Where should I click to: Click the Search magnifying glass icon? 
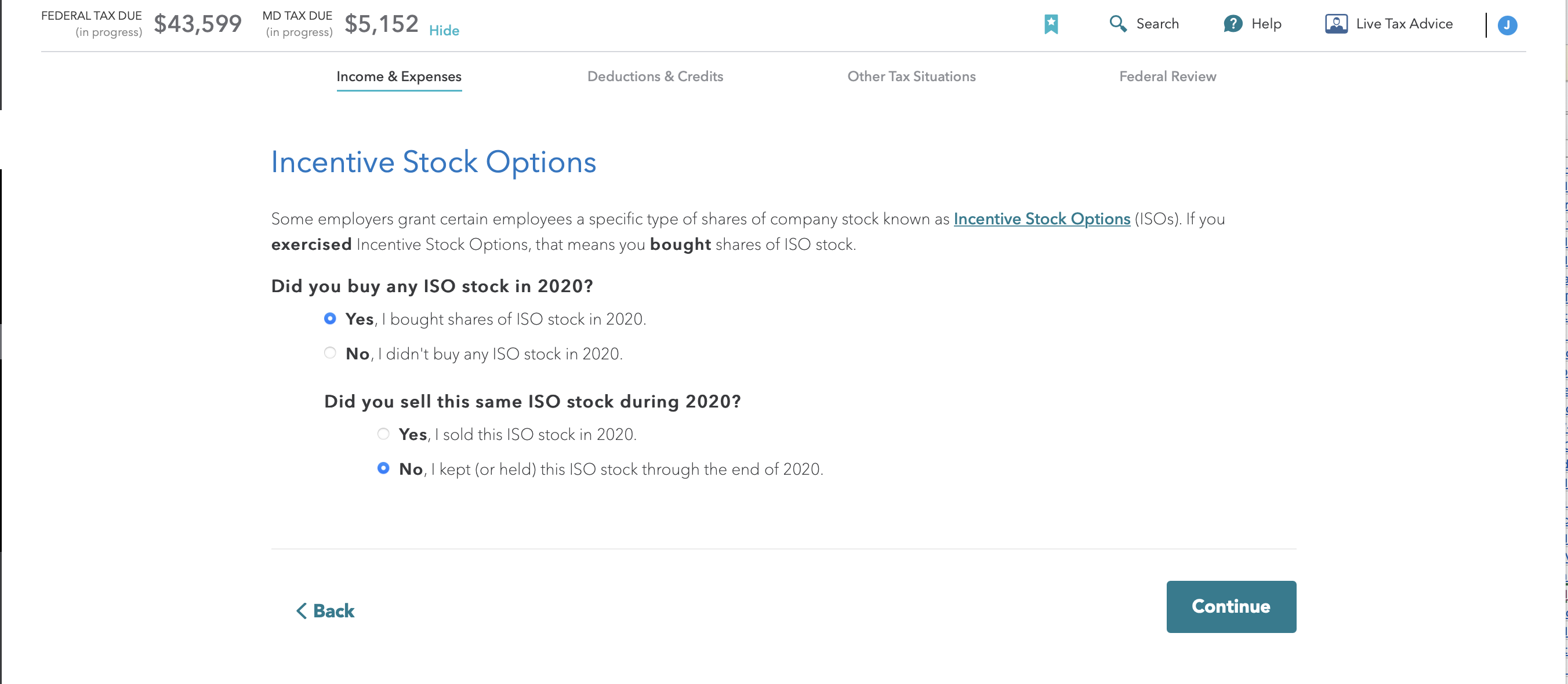(1117, 24)
